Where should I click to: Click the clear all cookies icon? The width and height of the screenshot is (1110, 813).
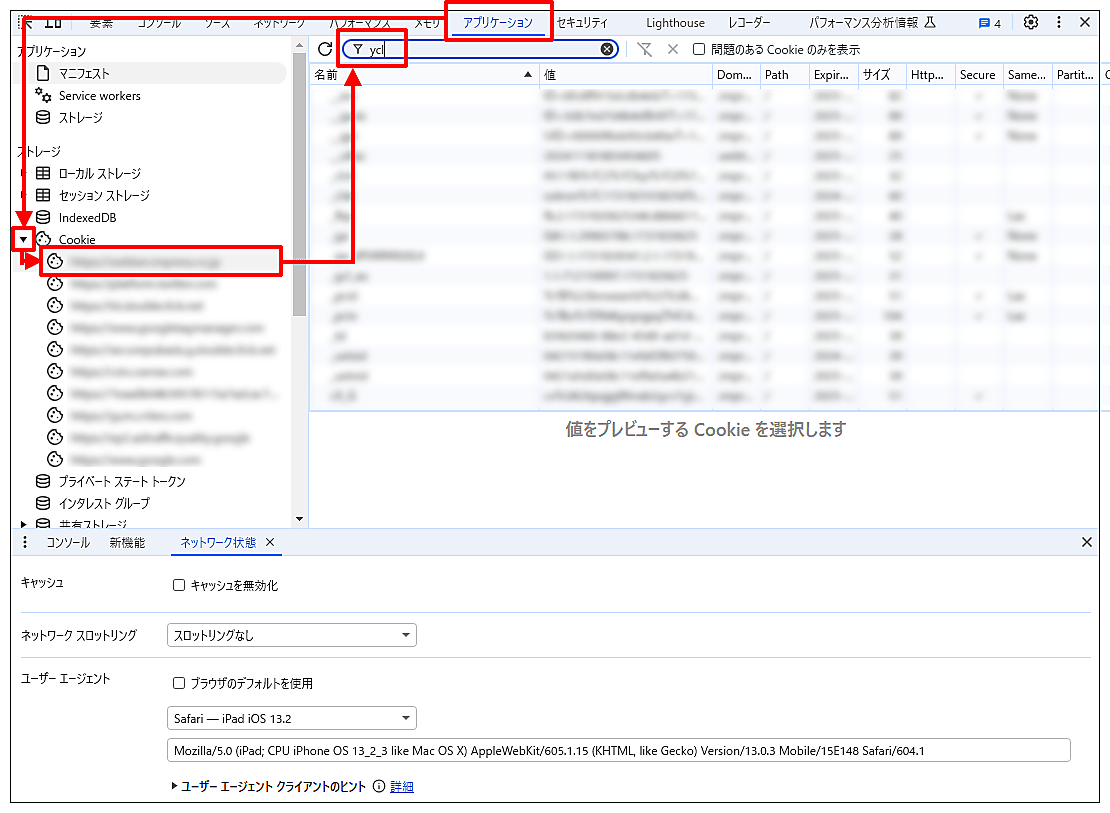[645, 49]
